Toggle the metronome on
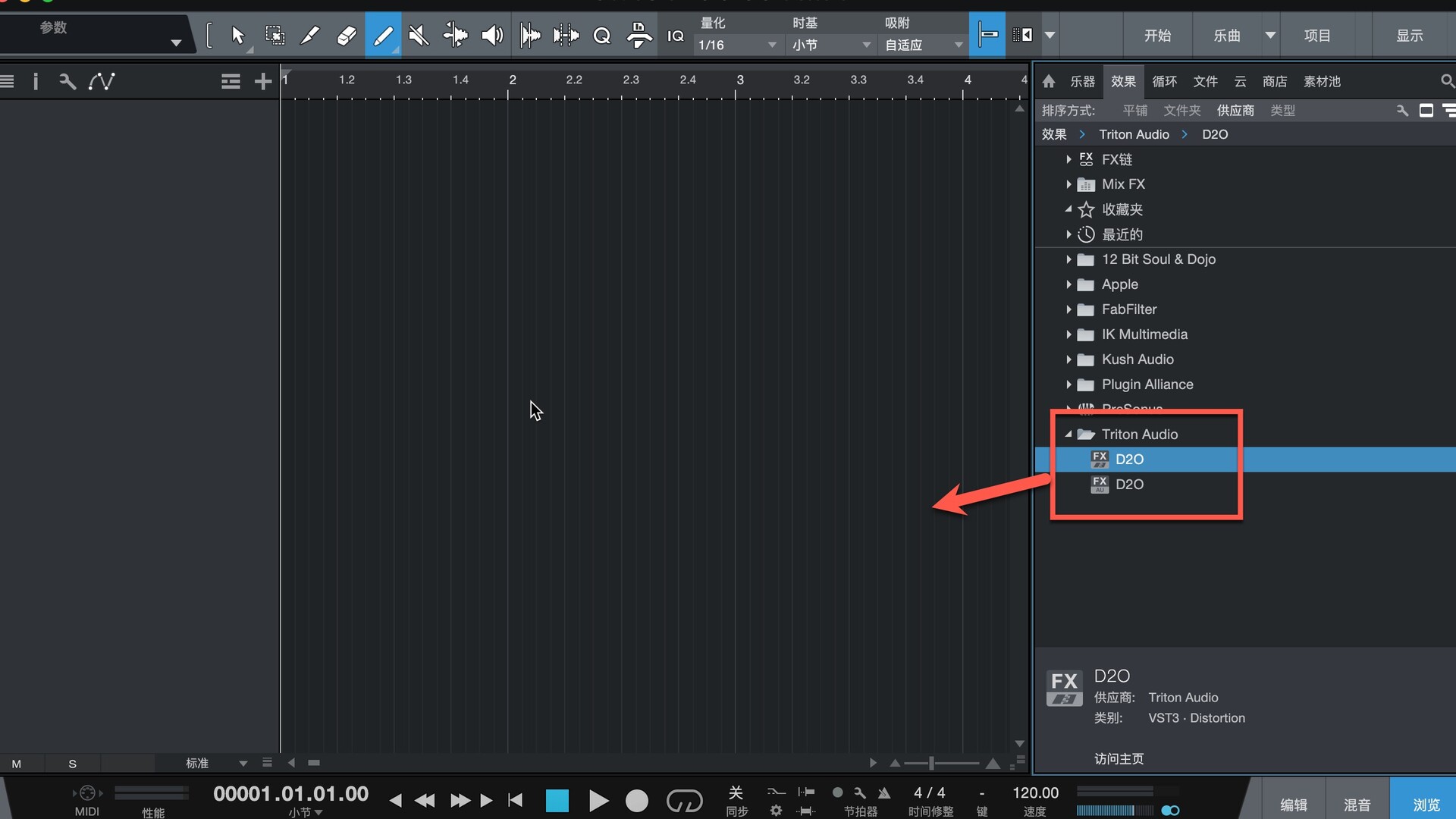1456x819 pixels. point(884,793)
